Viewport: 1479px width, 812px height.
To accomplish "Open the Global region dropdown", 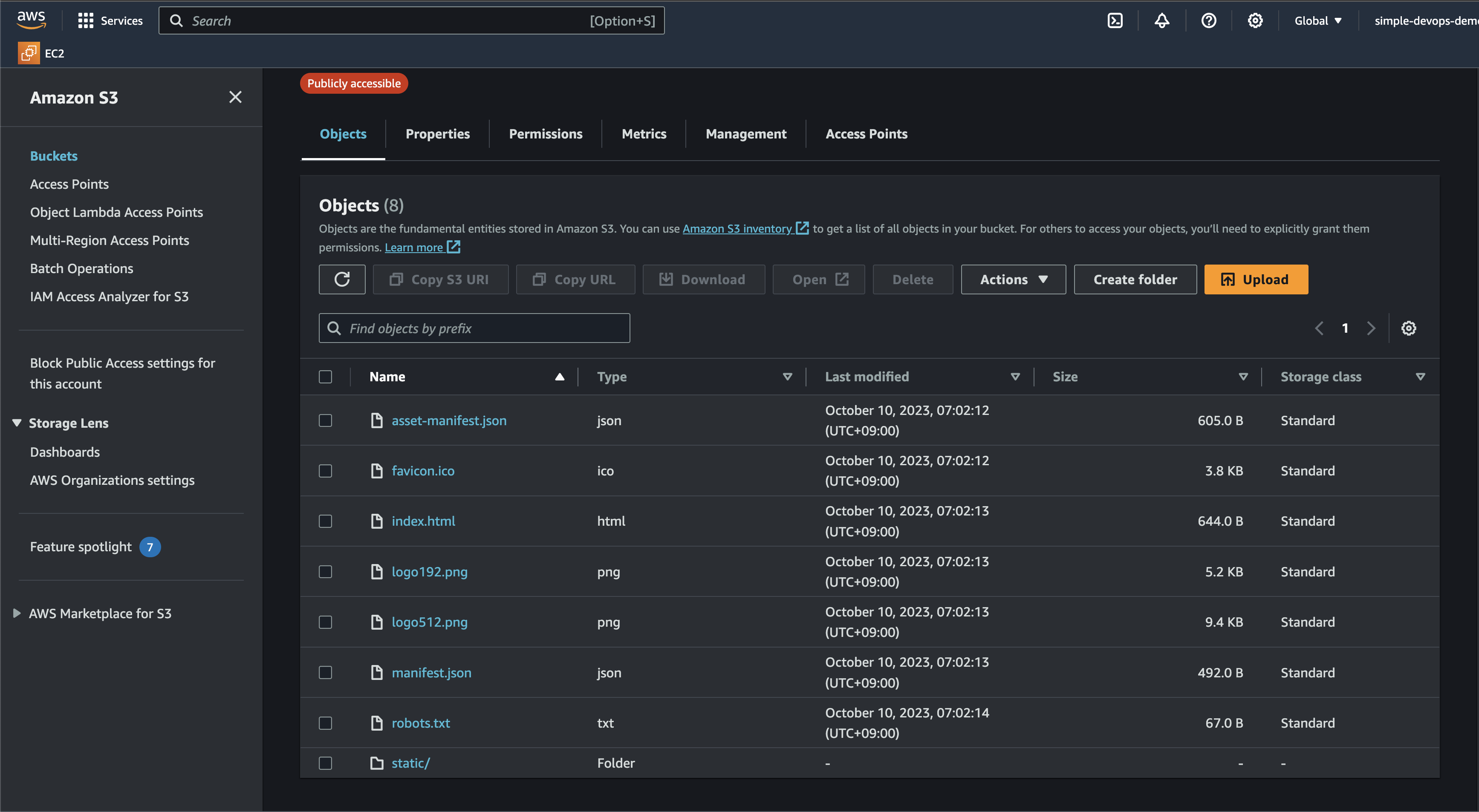I will [1317, 20].
